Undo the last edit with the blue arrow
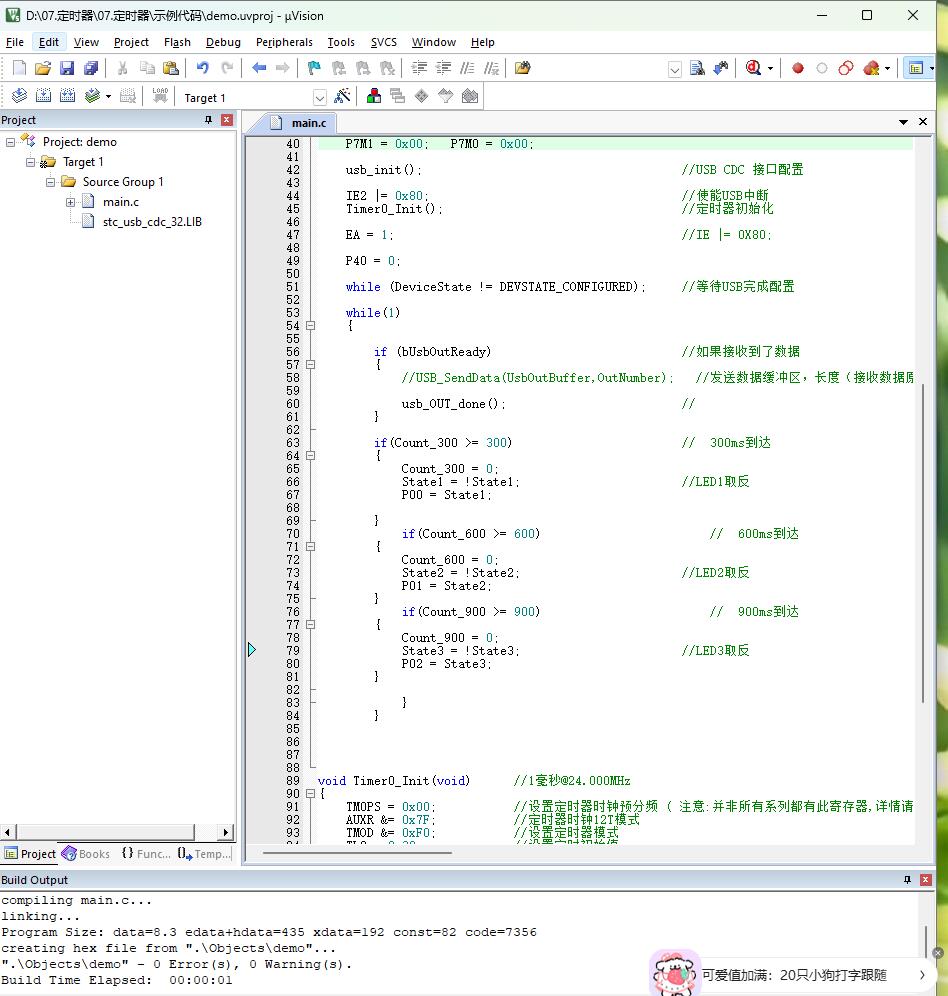This screenshot has height=996, width=948. point(203,68)
